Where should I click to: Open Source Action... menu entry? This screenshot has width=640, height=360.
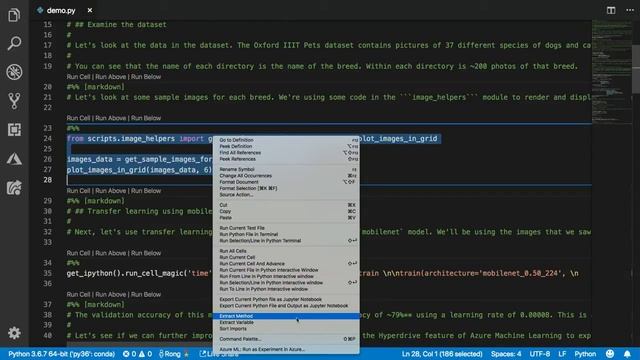pyautogui.click(x=286, y=195)
